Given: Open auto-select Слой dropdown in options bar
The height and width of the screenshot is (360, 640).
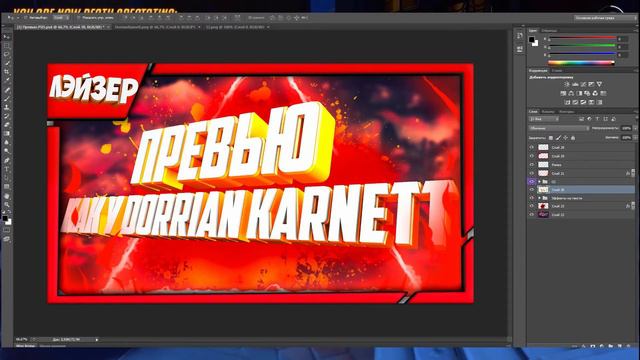Looking at the screenshot, I should [61, 18].
